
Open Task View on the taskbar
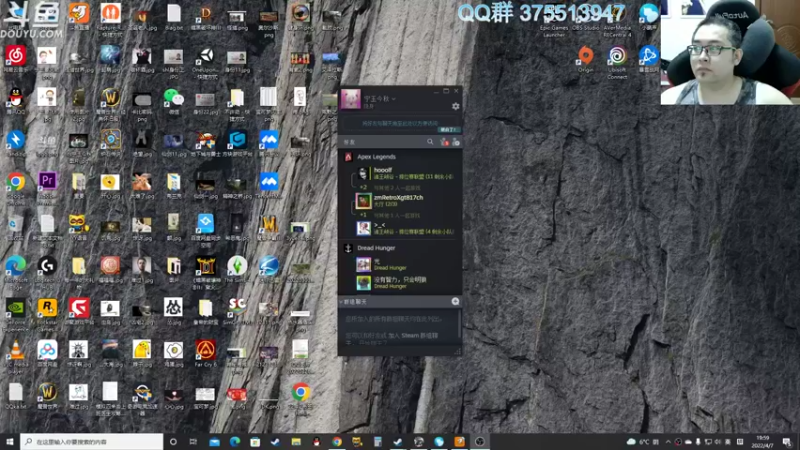pyautogui.click(x=193, y=442)
